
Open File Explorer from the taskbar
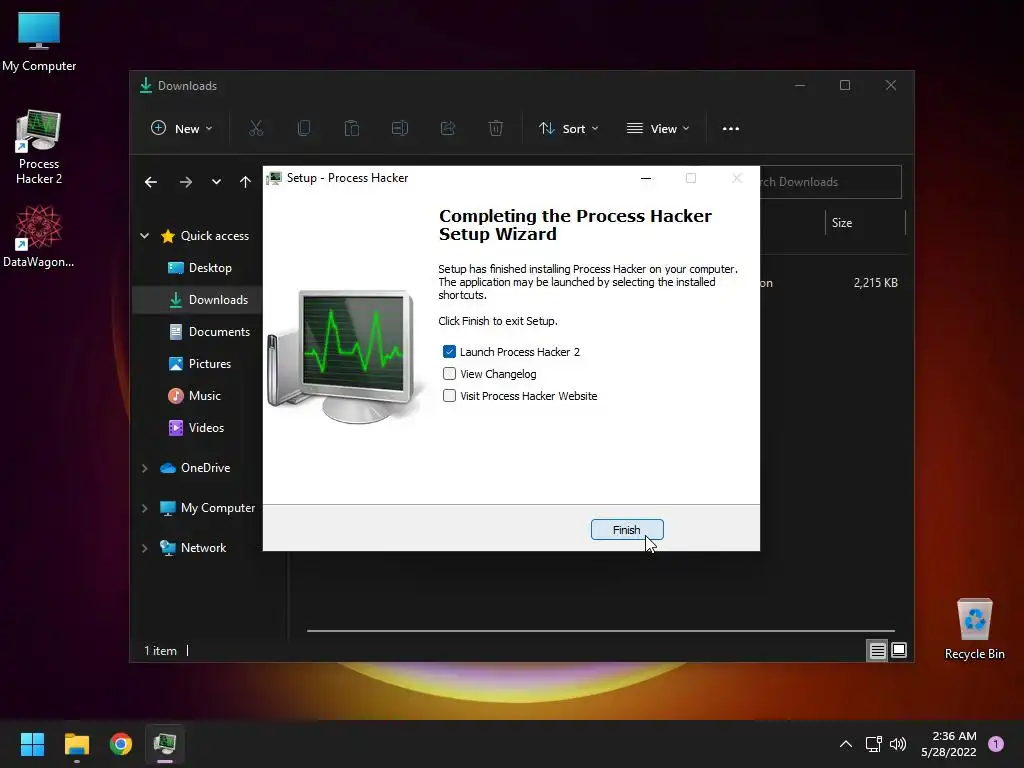[x=76, y=744]
